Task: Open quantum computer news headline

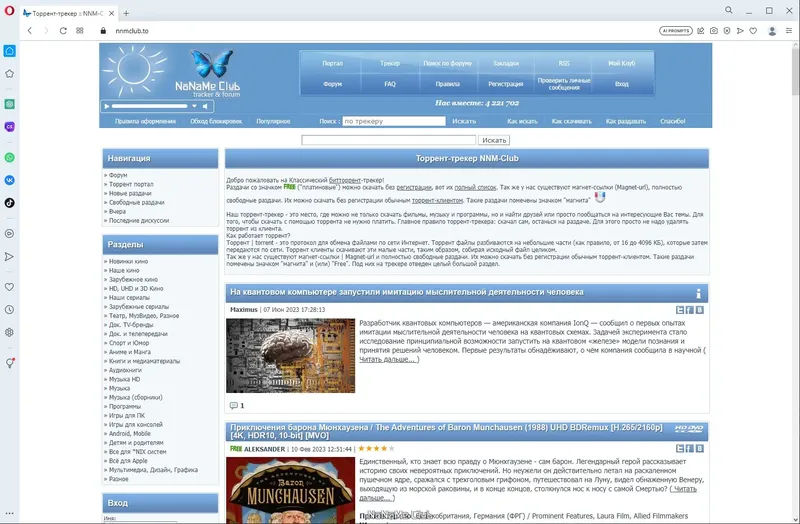Action: tap(407, 292)
